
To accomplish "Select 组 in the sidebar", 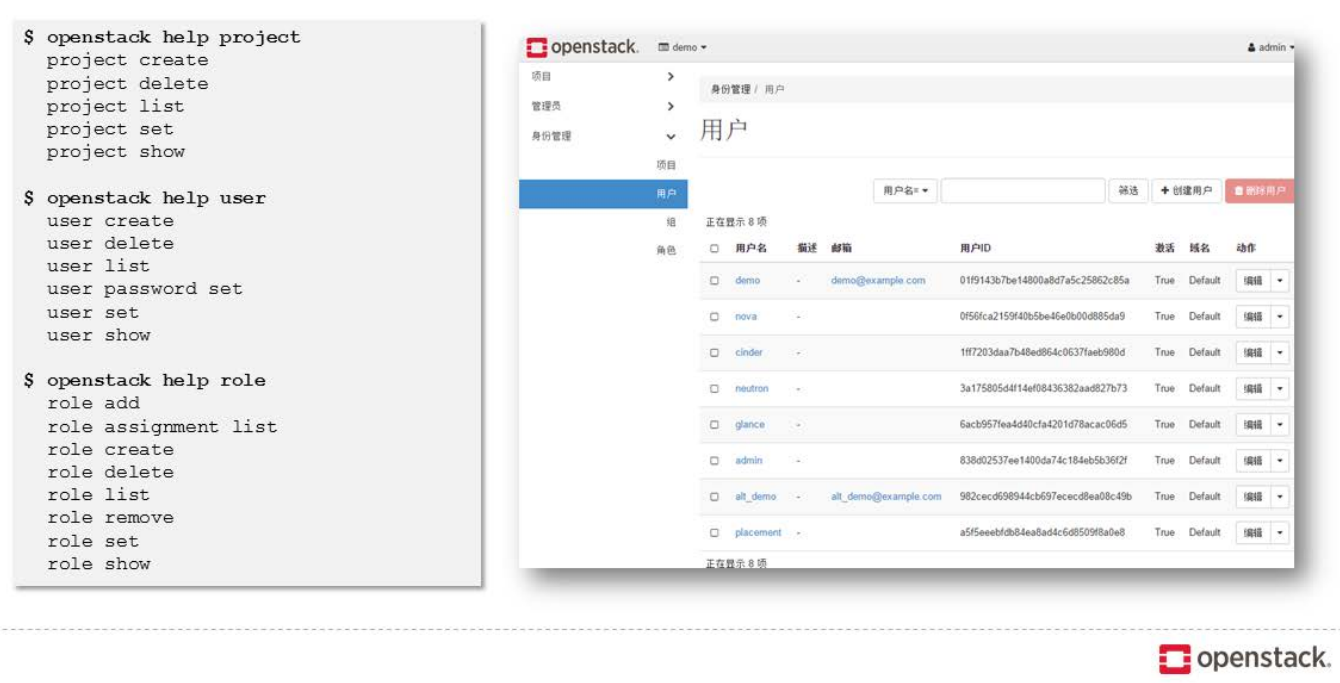I will (671, 222).
